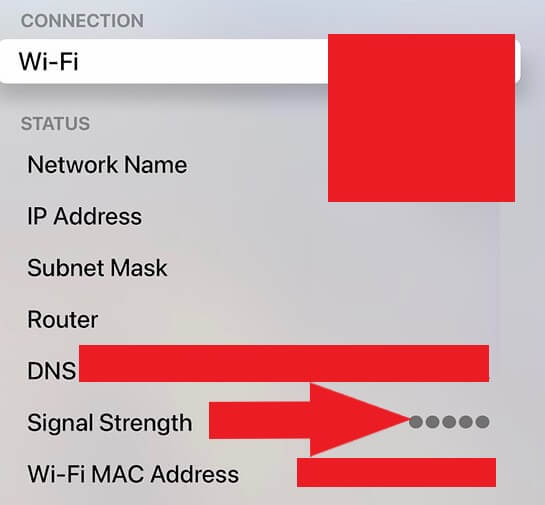Click the CONNECTION section header
Image resolution: width=545 pixels, height=505 pixels.
(82, 21)
